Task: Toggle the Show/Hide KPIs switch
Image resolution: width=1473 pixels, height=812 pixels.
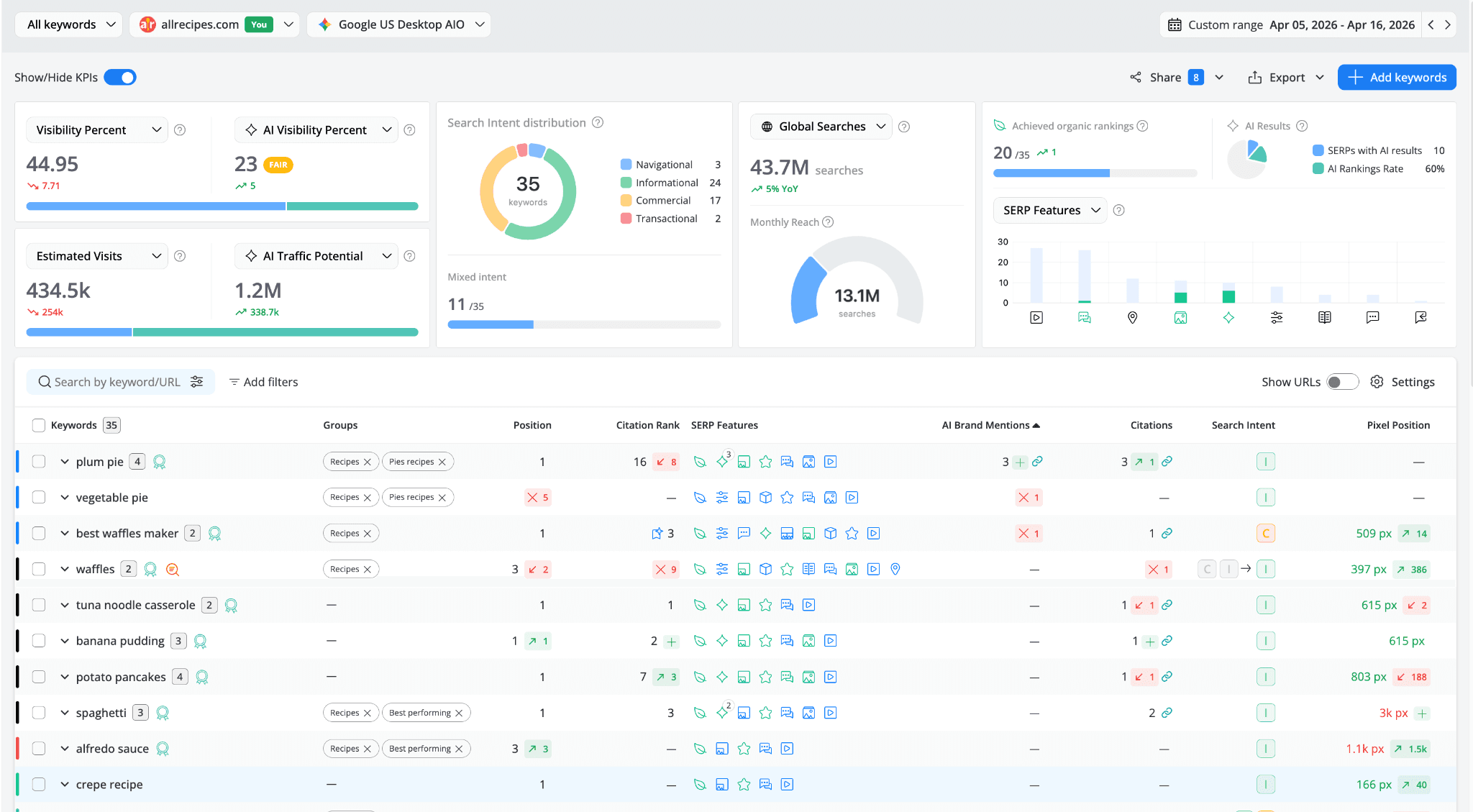Action: click(120, 77)
